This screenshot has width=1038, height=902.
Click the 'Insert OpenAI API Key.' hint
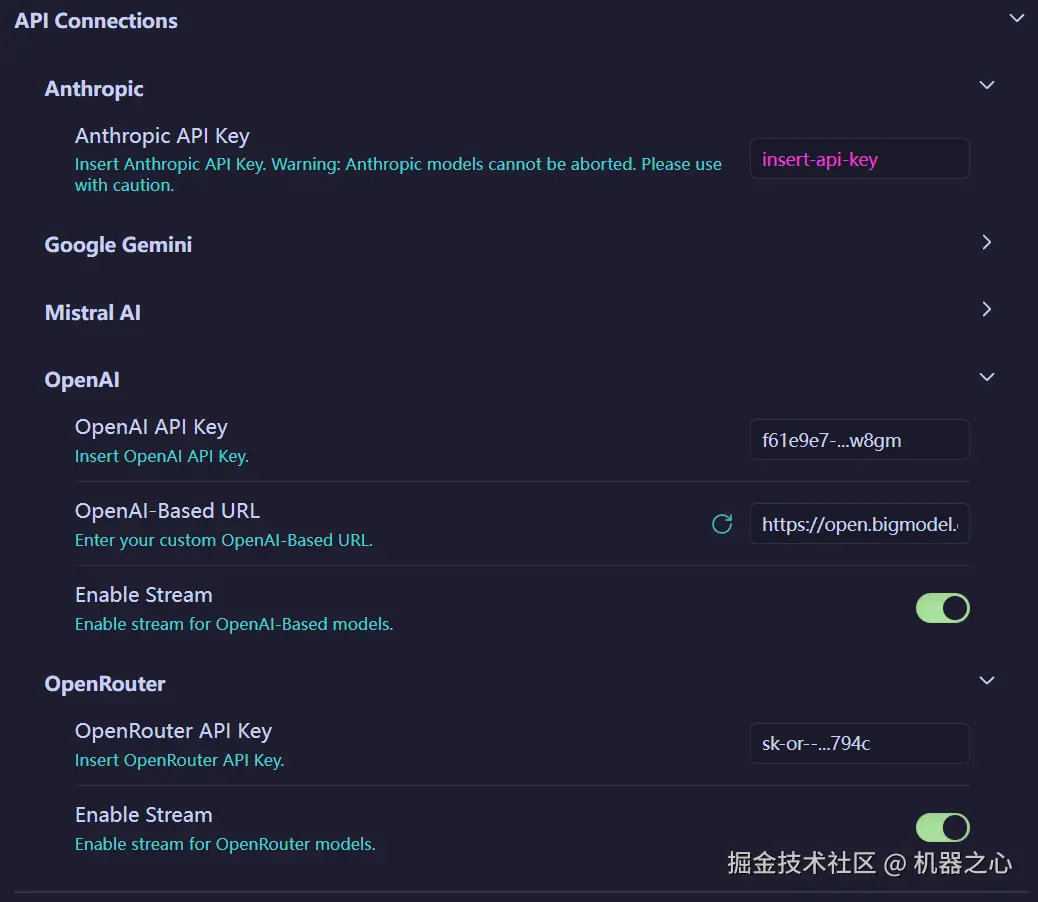(162, 456)
